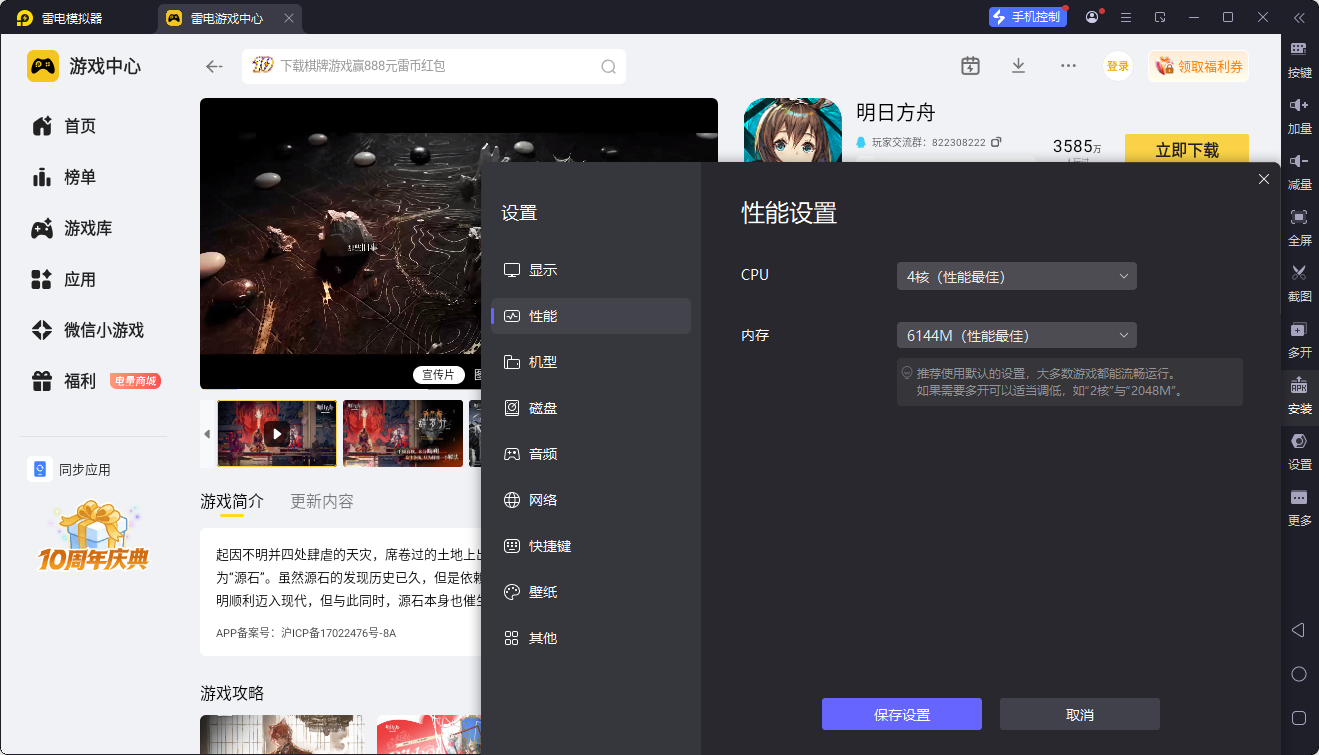Click the 登录 login button
Screen dimensions: 1319x755
pyautogui.click(x=1118, y=66)
